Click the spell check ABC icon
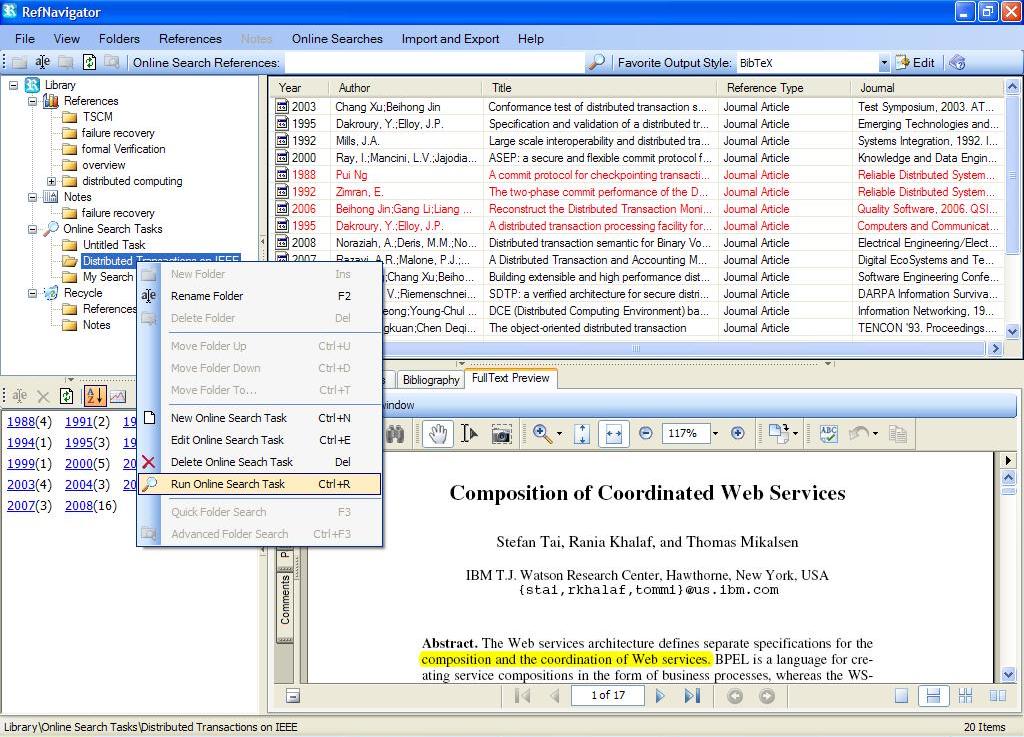This screenshot has width=1024, height=737. pyautogui.click(x=828, y=434)
